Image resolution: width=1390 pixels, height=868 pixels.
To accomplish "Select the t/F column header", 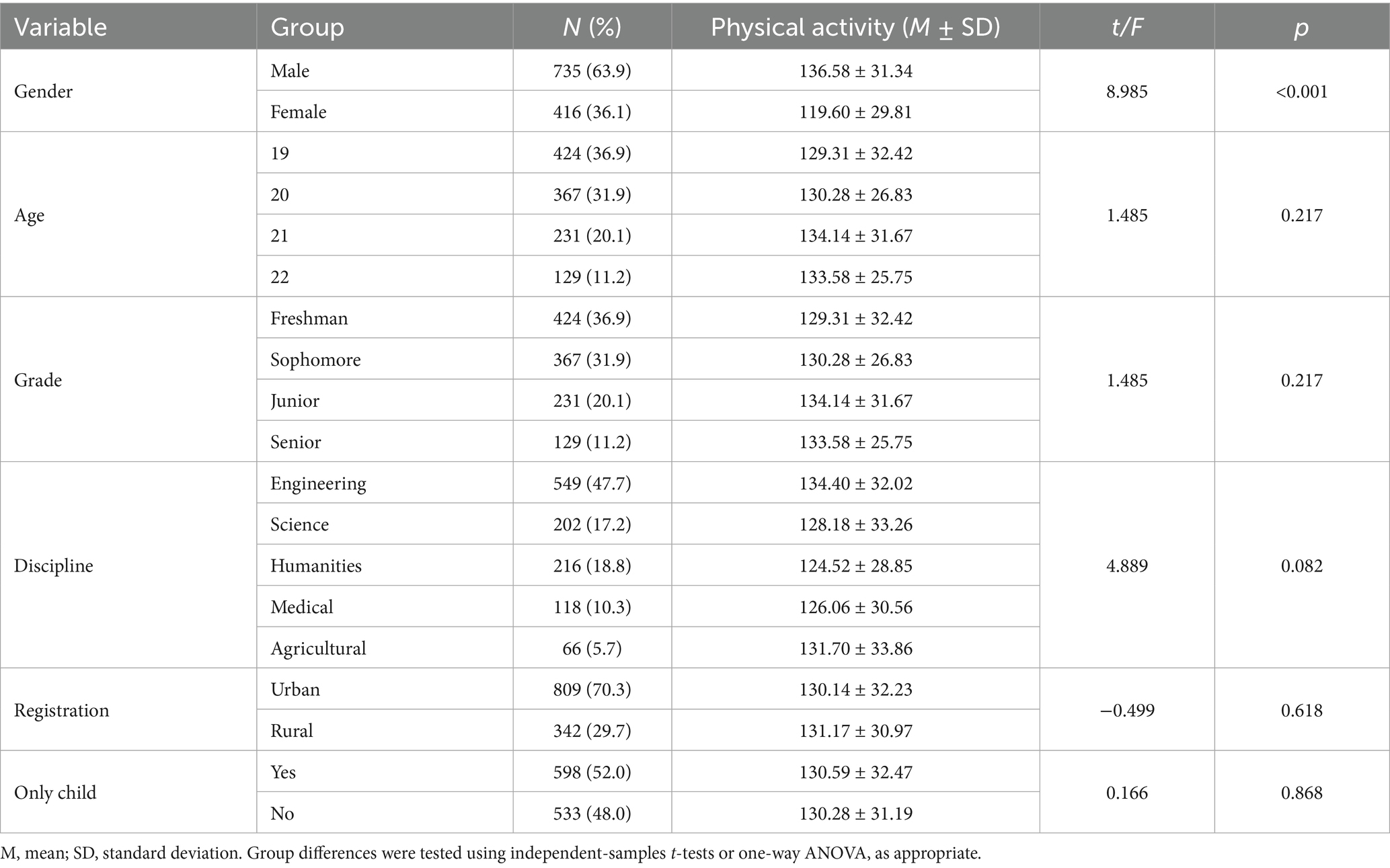I will pos(1127,27).
